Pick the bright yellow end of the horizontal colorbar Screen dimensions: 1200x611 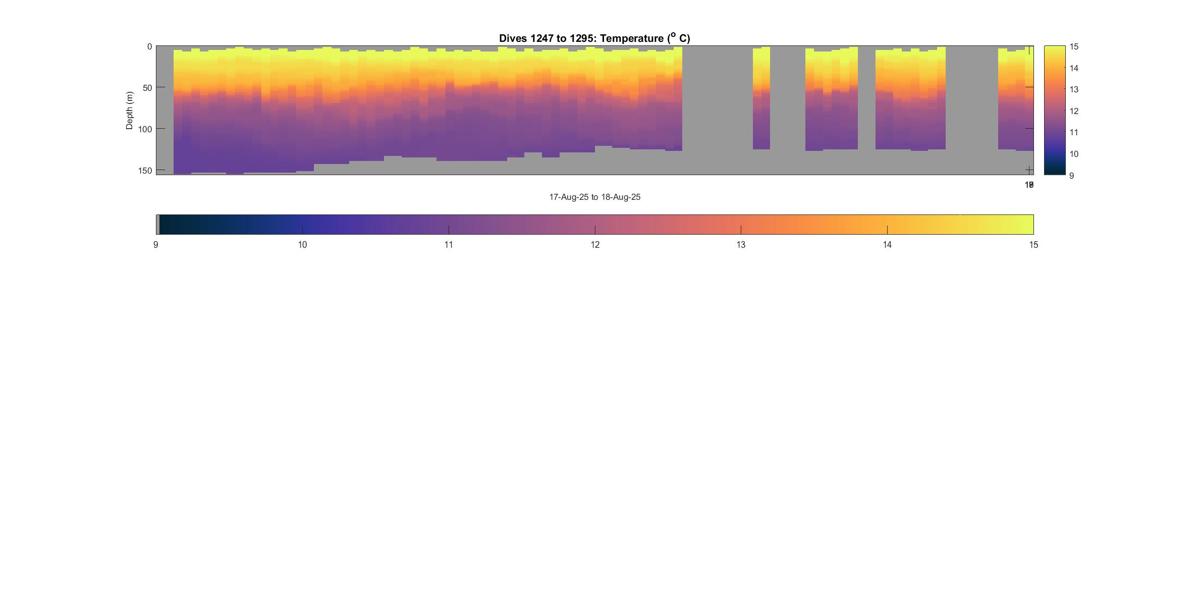(1024, 224)
